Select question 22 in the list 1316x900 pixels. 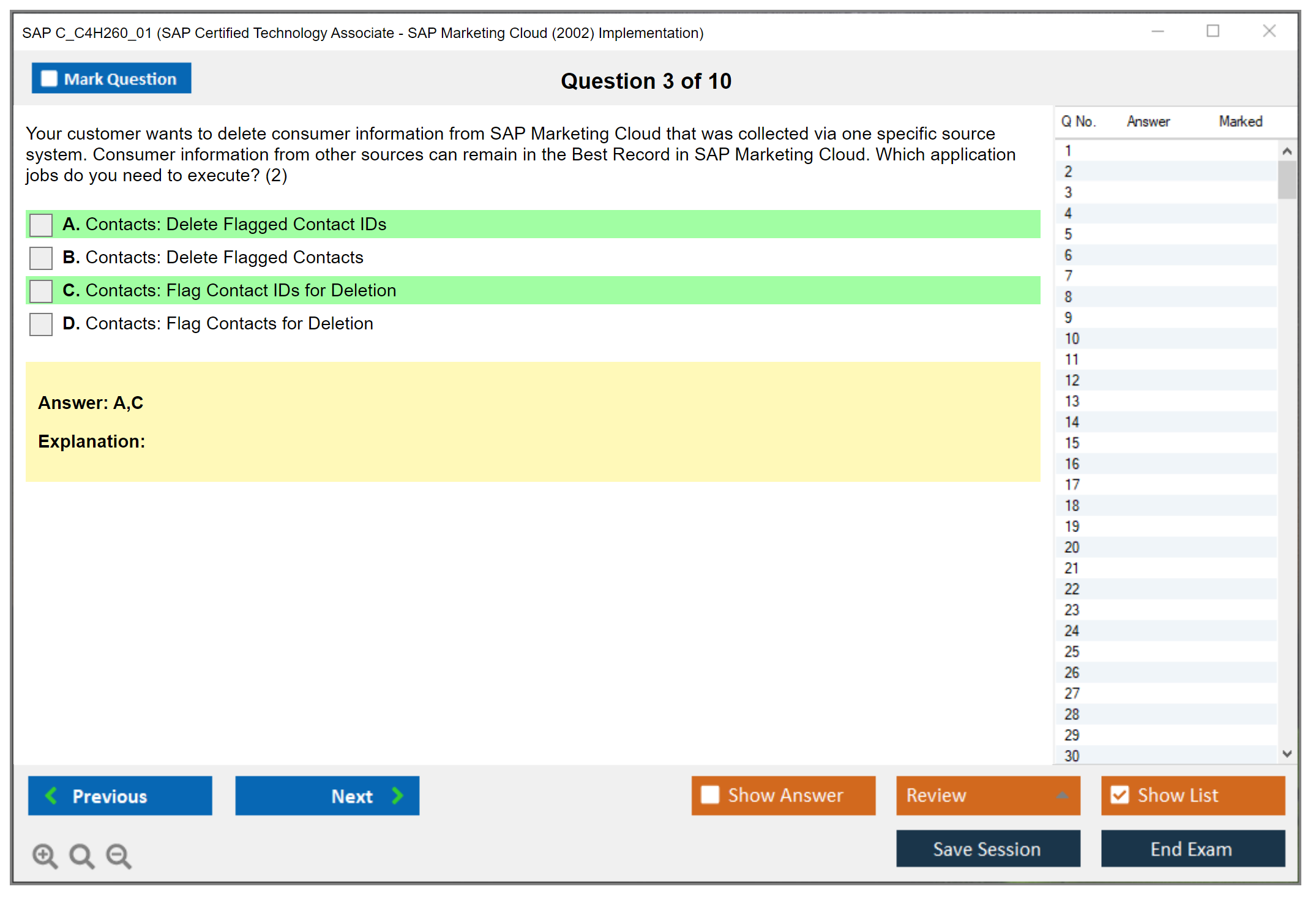tap(1072, 589)
